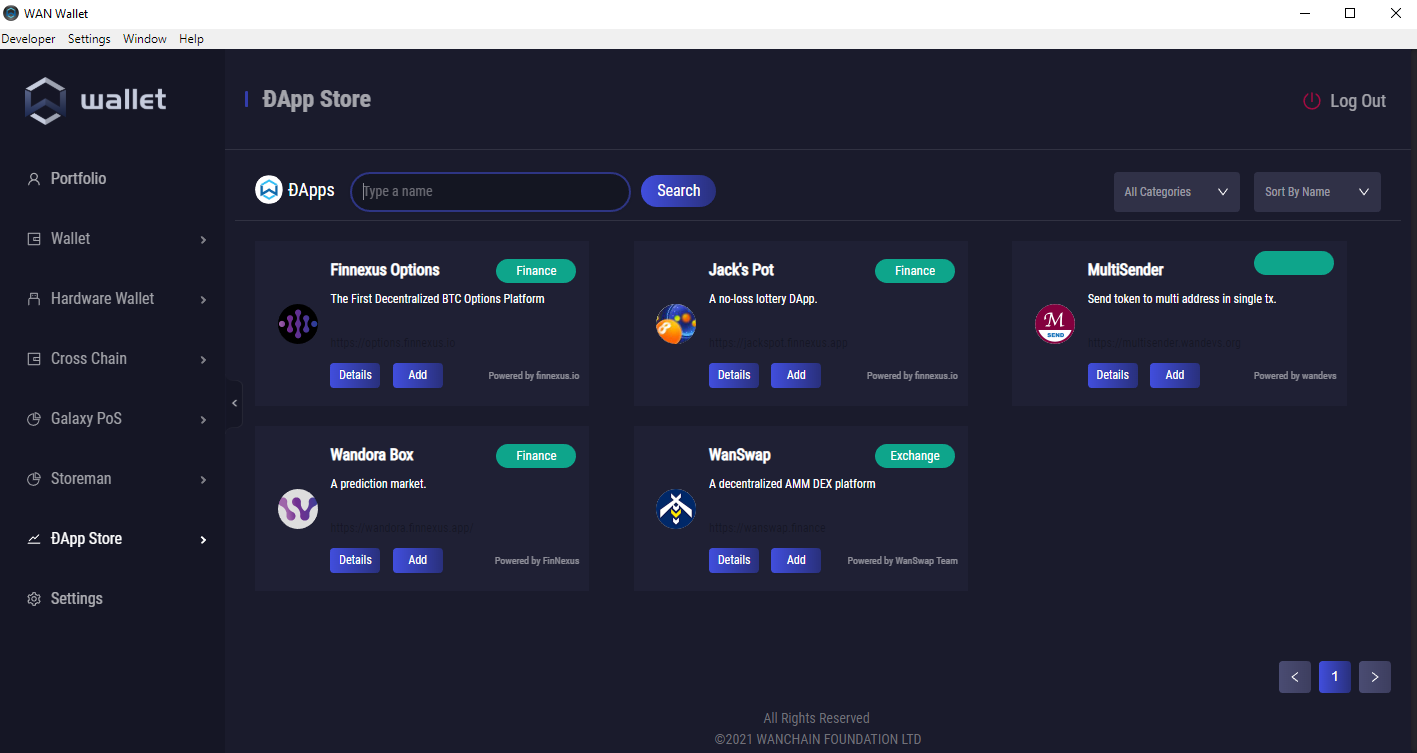Expand the Wallet sidebar submenu arrow
This screenshot has width=1417, height=753.
pos(203,240)
